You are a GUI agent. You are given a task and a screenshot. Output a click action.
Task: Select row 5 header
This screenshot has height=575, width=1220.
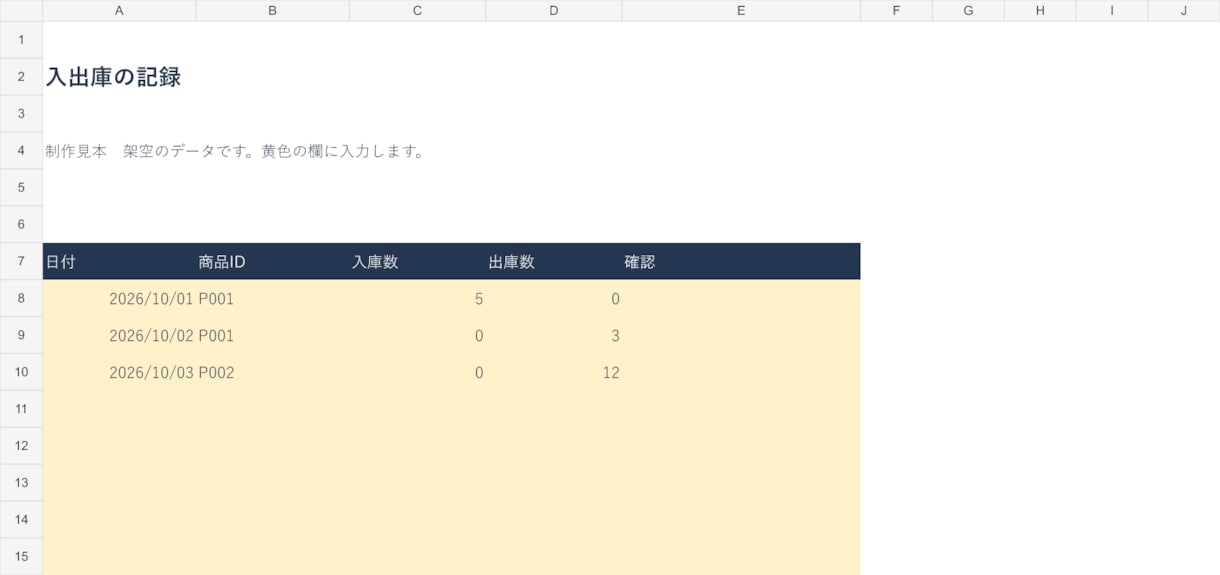pyautogui.click(x=21, y=188)
